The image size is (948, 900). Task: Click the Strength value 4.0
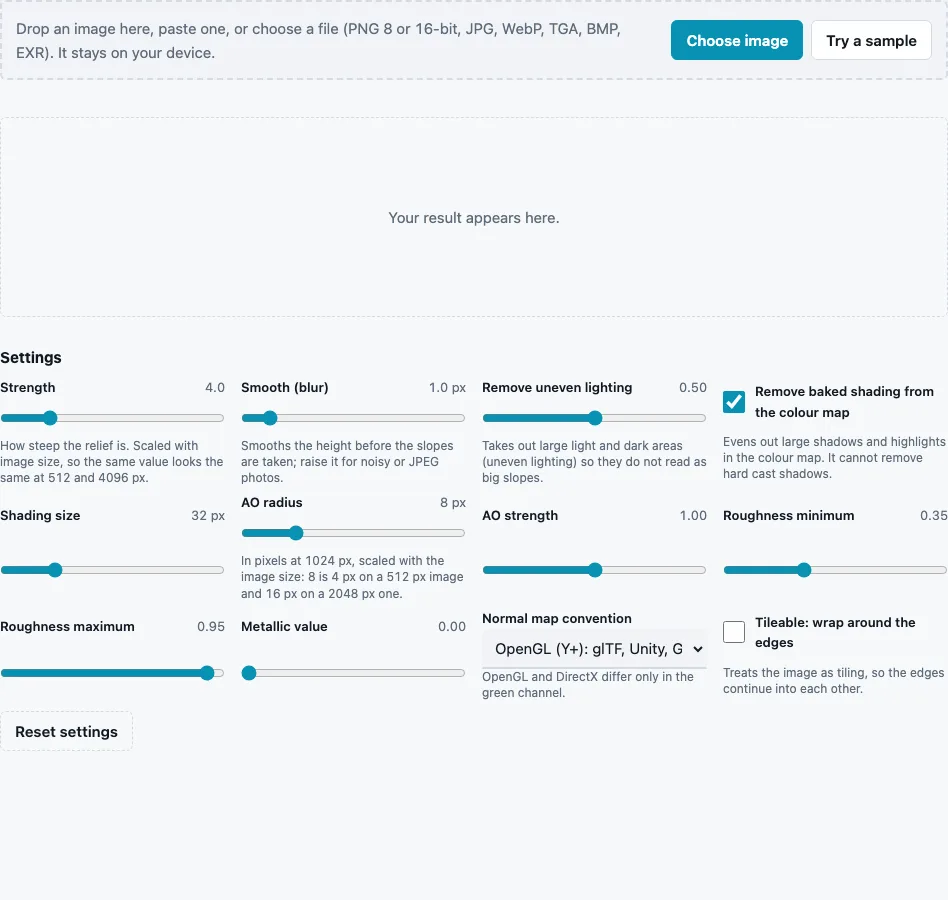pos(215,387)
